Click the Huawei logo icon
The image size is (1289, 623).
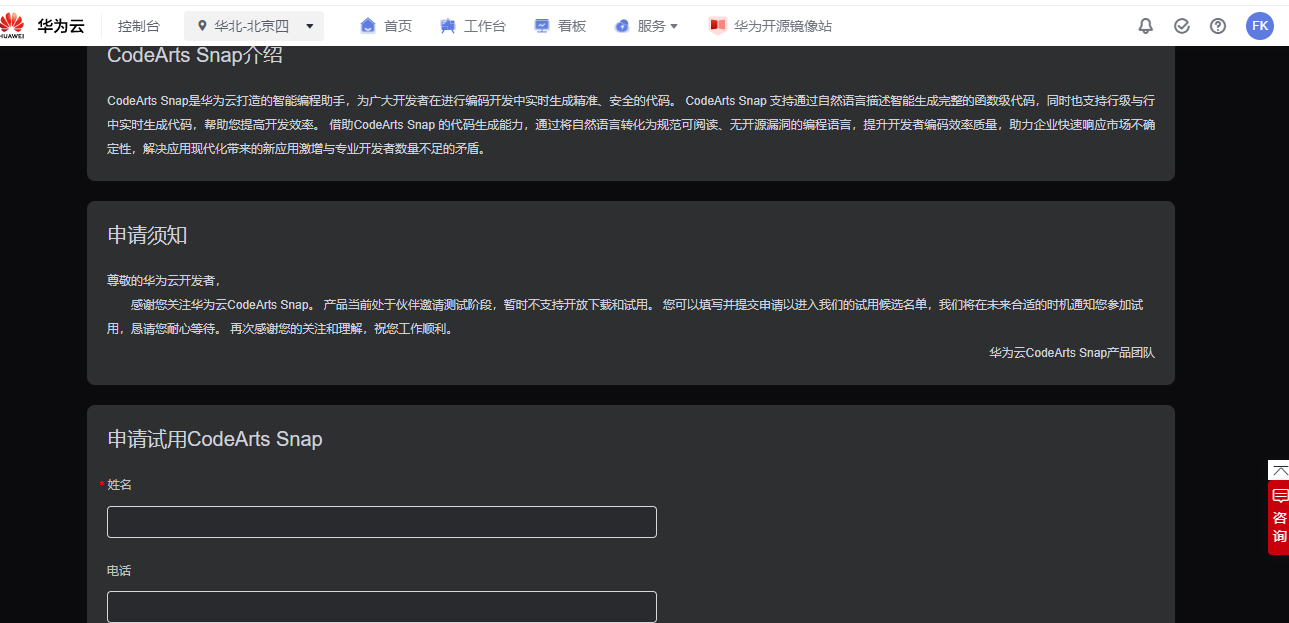(x=12, y=27)
